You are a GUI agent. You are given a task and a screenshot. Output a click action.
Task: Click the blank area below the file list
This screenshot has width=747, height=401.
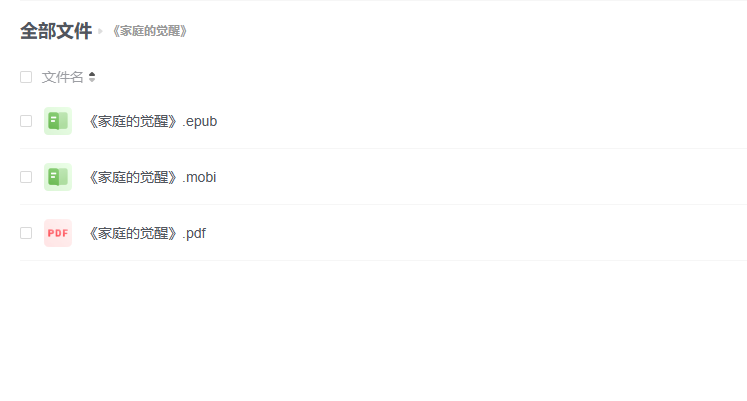(374, 331)
